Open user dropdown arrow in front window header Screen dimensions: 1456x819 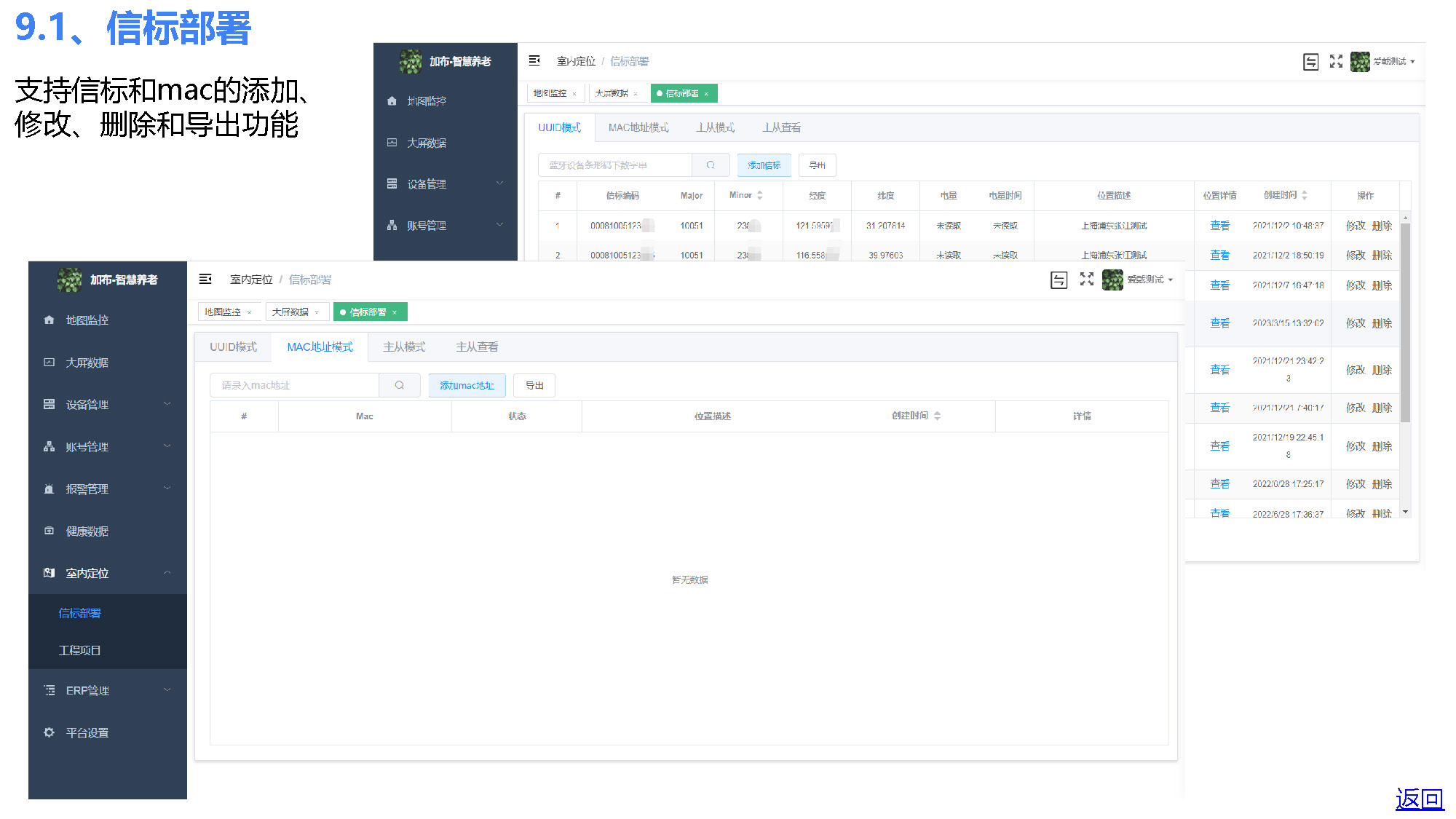point(1171,280)
